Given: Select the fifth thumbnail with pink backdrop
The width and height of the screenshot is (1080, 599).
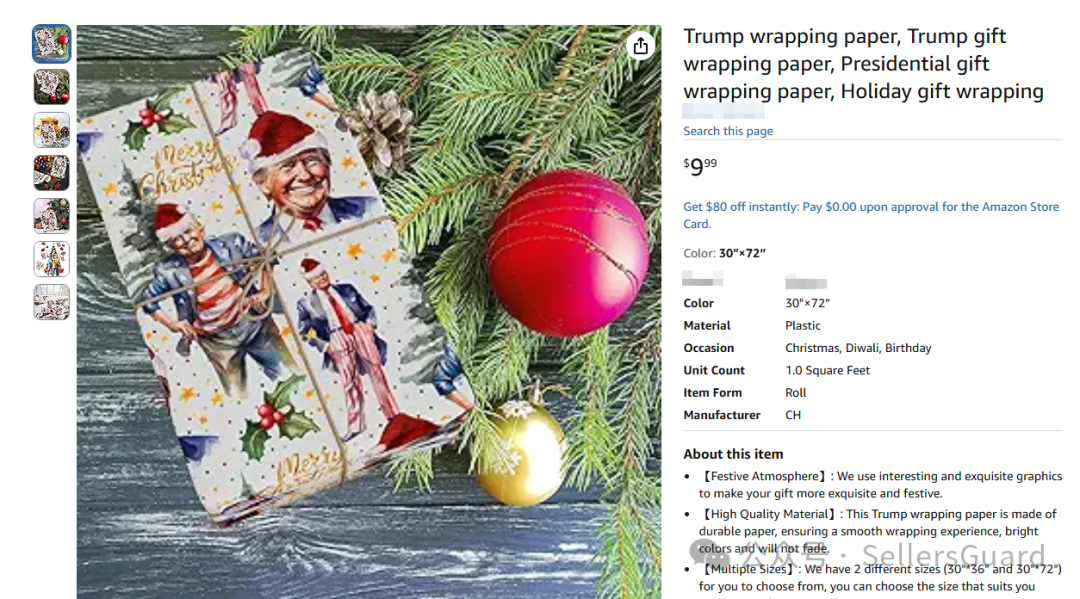Looking at the screenshot, I should pos(52,216).
